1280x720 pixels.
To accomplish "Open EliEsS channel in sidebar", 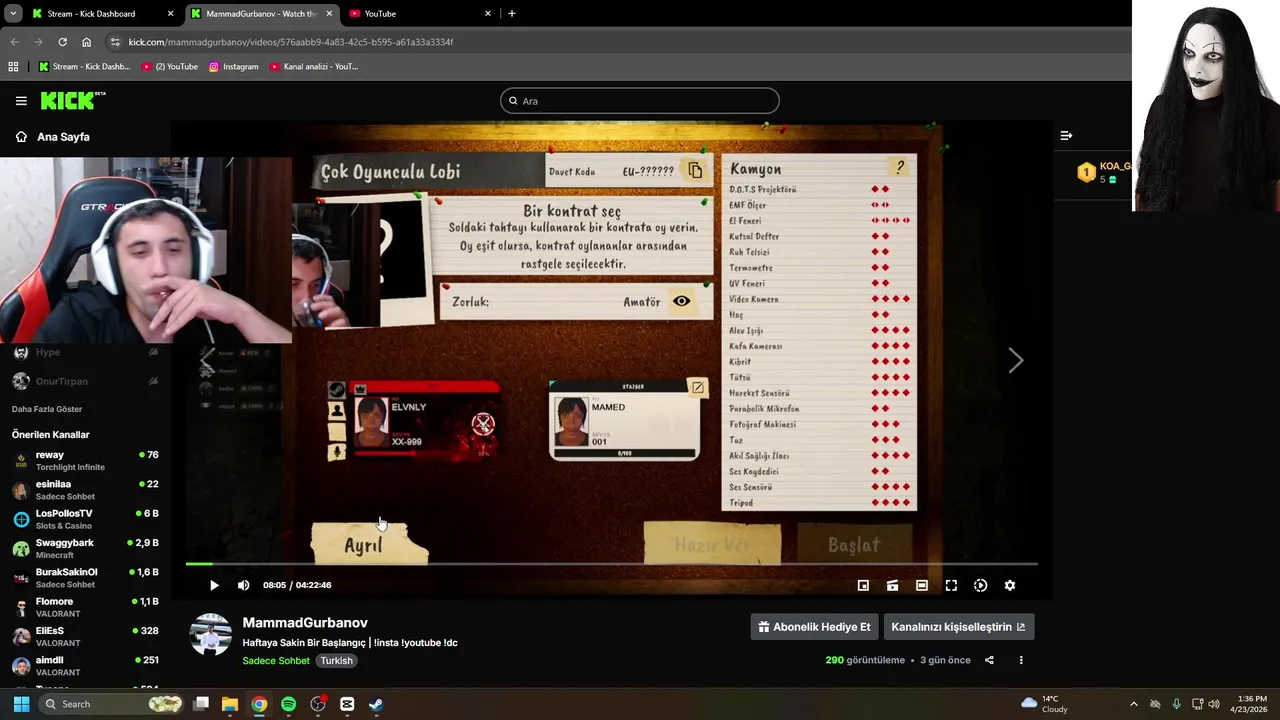I will 85,636.
